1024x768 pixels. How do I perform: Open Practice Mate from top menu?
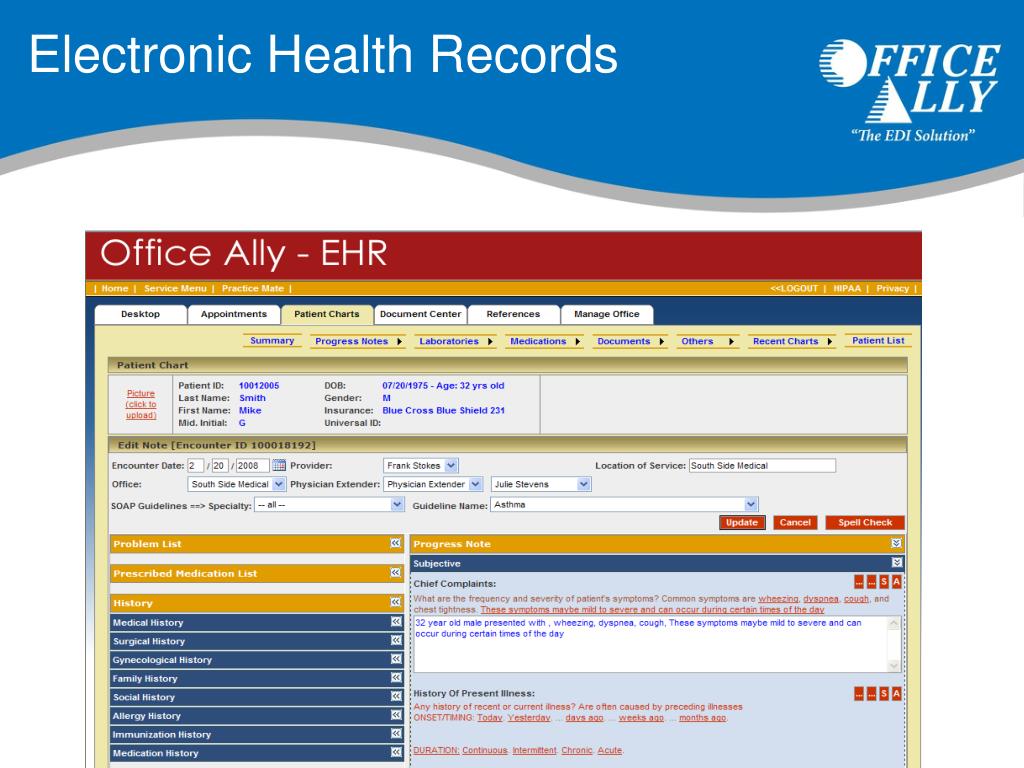[x=253, y=288]
